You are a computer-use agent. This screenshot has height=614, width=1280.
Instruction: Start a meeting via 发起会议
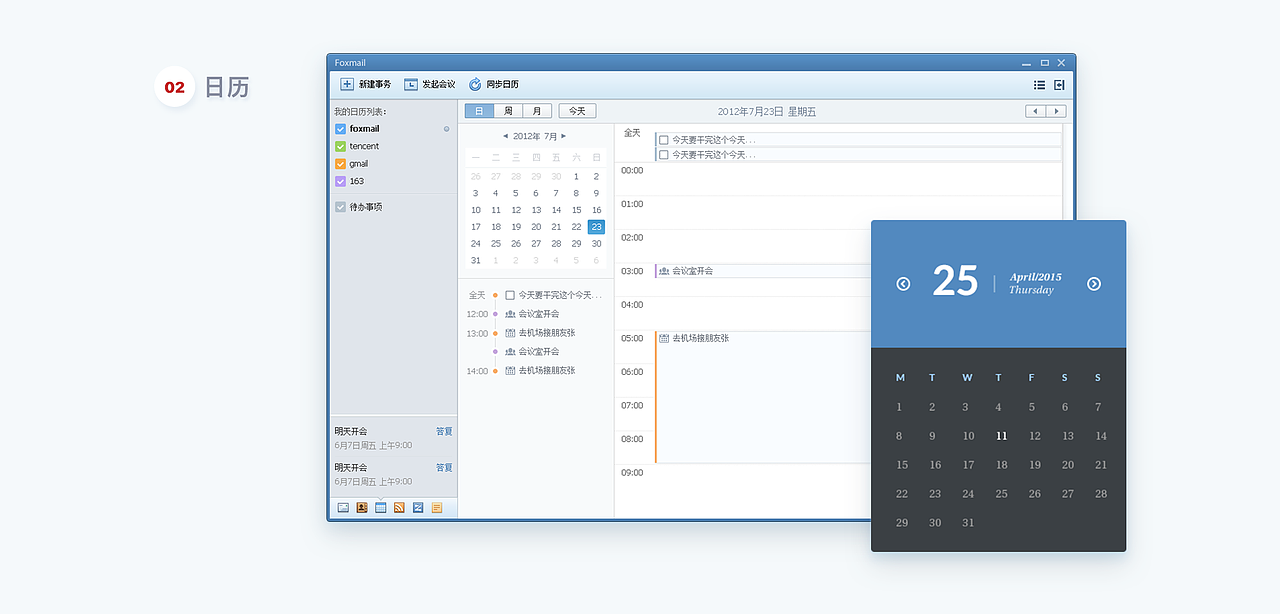(x=429, y=84)
